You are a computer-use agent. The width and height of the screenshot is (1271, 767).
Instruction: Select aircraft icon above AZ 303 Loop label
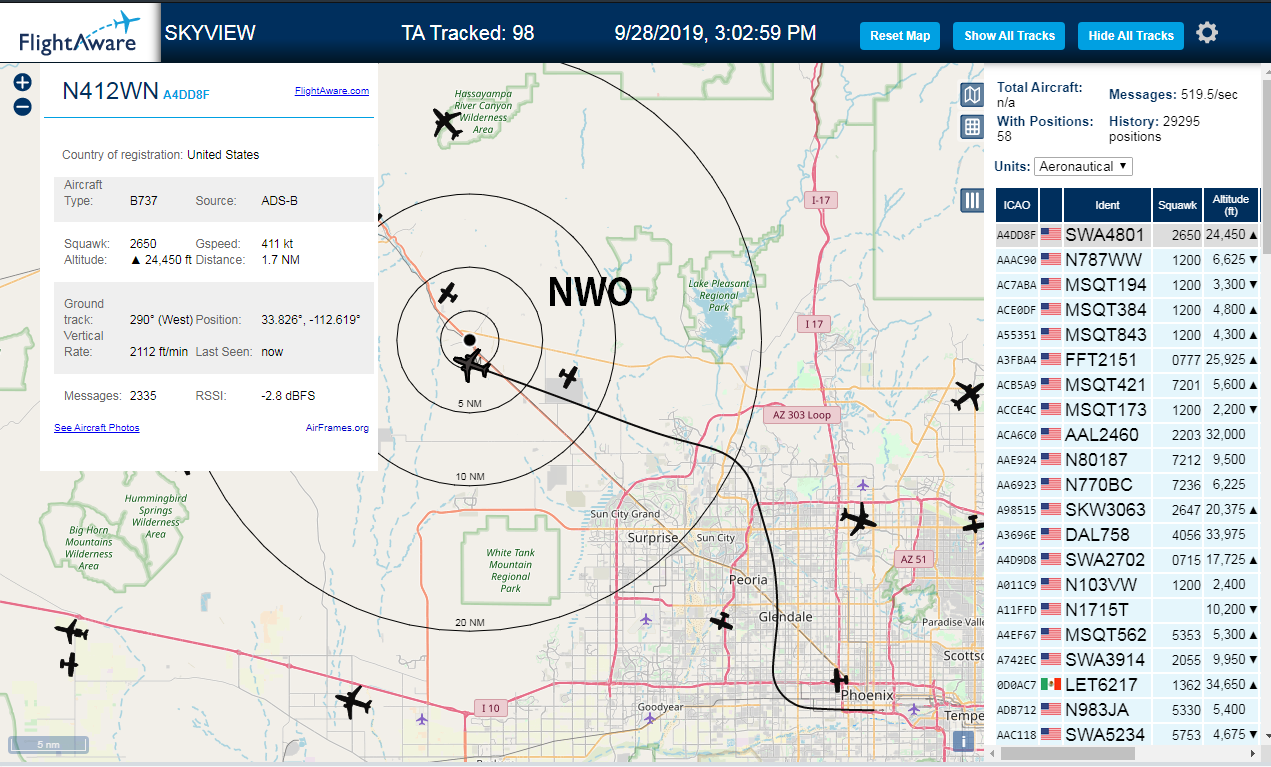pyautogui.click(x=967, y=396)
